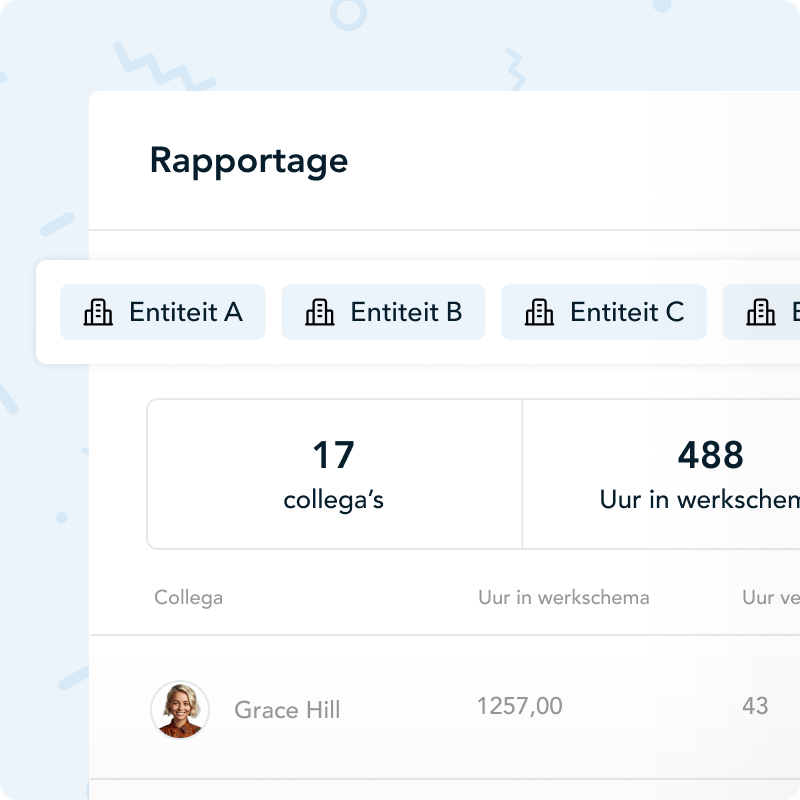The width and height of the screenshot is (800, 800).
Task: Click the value 43 in Grace Hill's row
Action: (x=755, y=706)
